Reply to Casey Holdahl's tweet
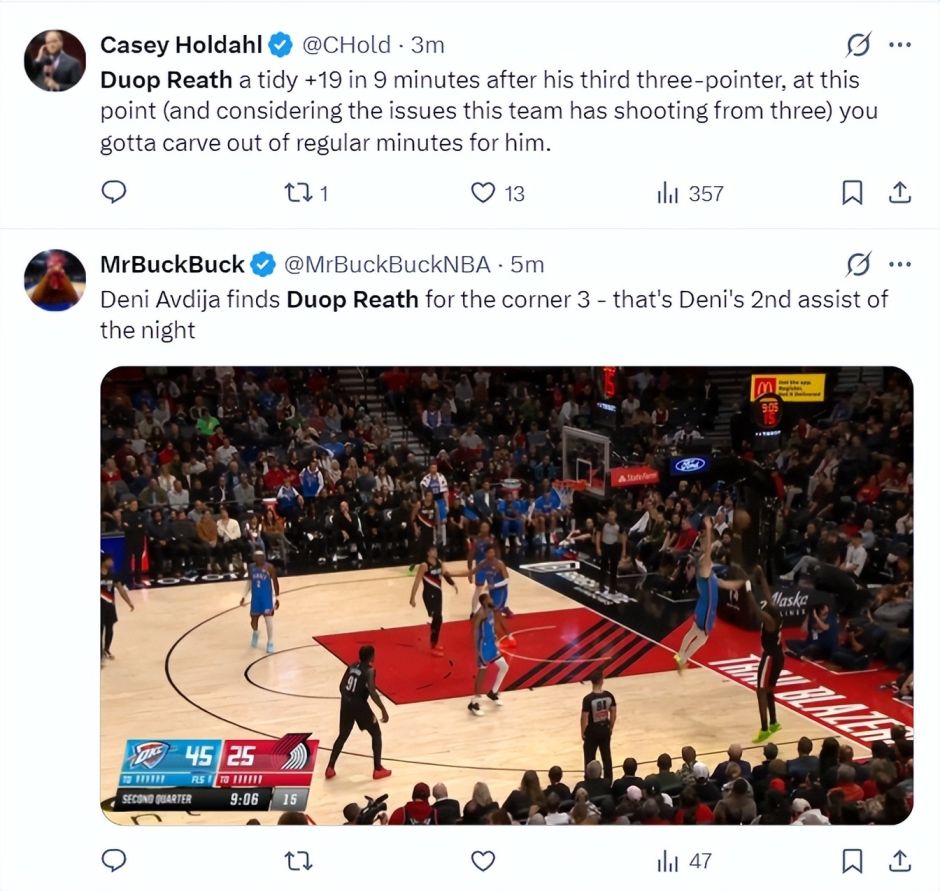Image resolution: width=940 pixels, height=891 pixels. [x=114, y=192]
